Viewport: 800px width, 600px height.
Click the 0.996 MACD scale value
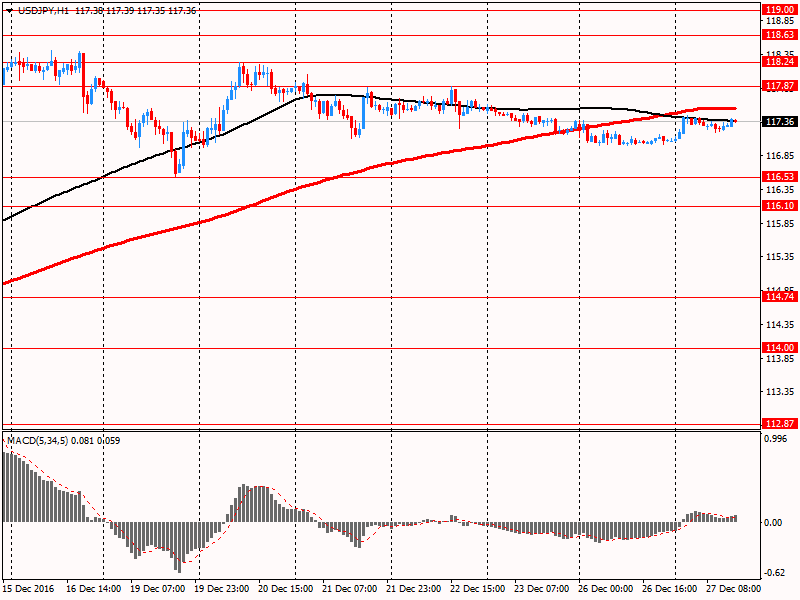pos(776,439)
